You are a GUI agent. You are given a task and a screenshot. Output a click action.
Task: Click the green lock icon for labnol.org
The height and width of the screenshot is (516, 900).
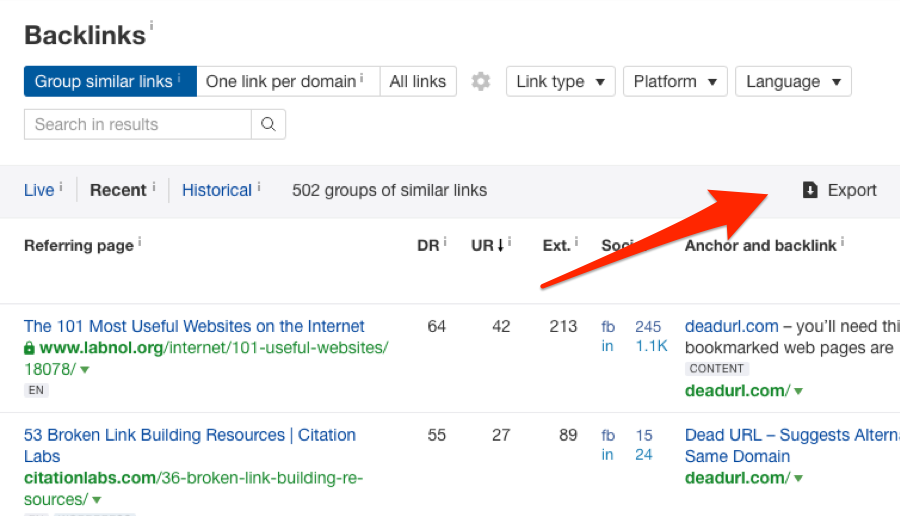click(30, 348)
